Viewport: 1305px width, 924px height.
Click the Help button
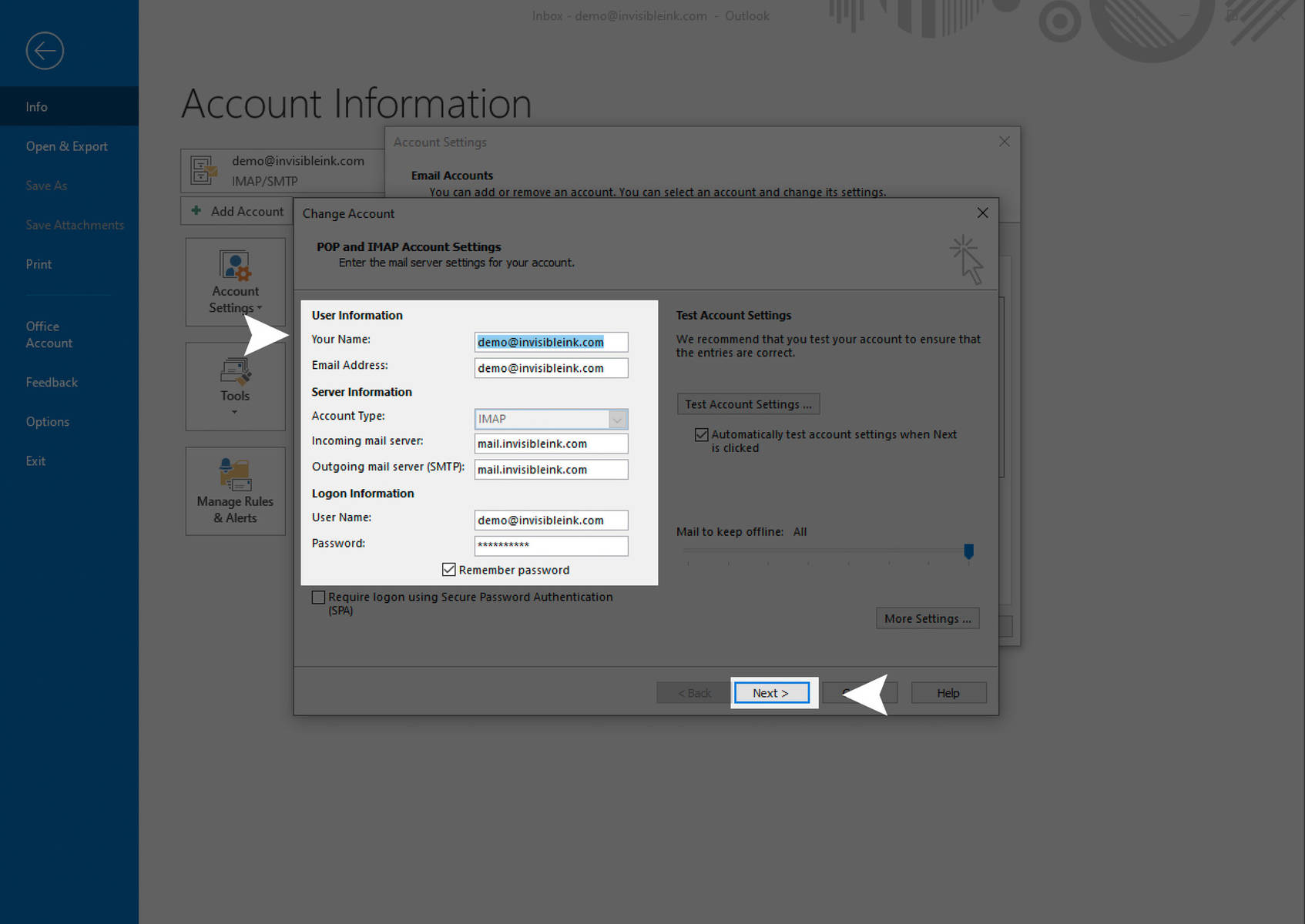pyautogui.click(x=948, y=693)
